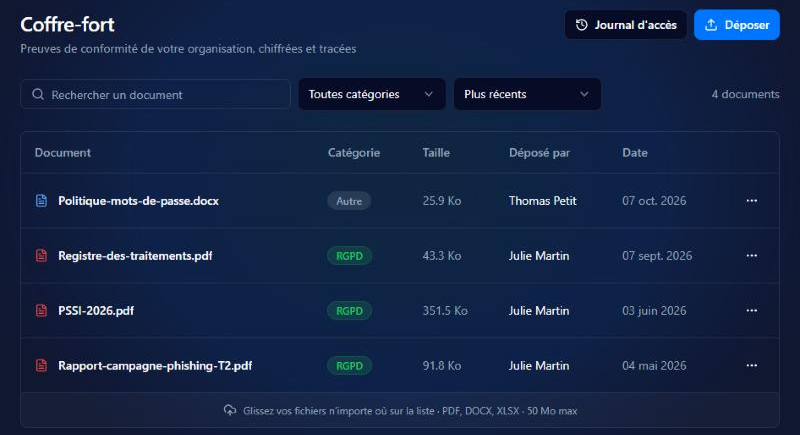Click the Taille column header

pos(436,152)
